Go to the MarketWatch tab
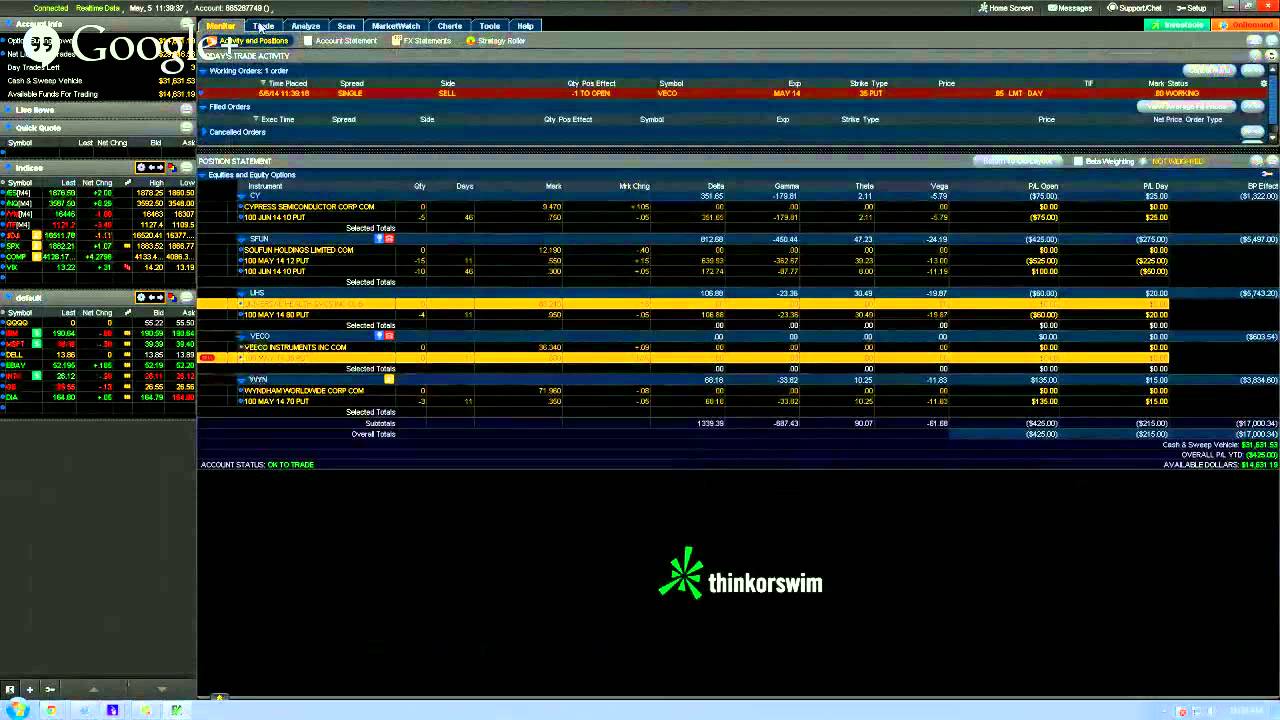The width and height of the screenshot is (1280, 720). (x=396, y=26)
